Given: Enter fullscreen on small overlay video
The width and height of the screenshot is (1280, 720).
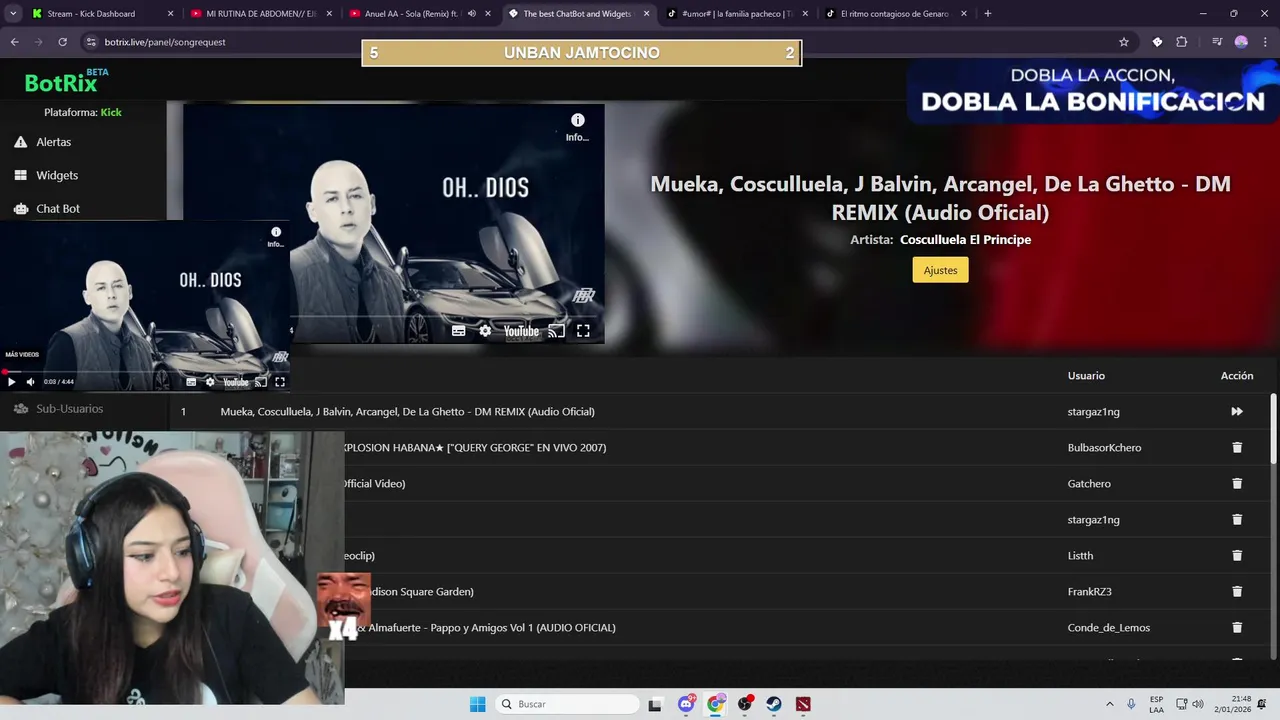Looking at the screenshot, I should (x=280, y=381).
